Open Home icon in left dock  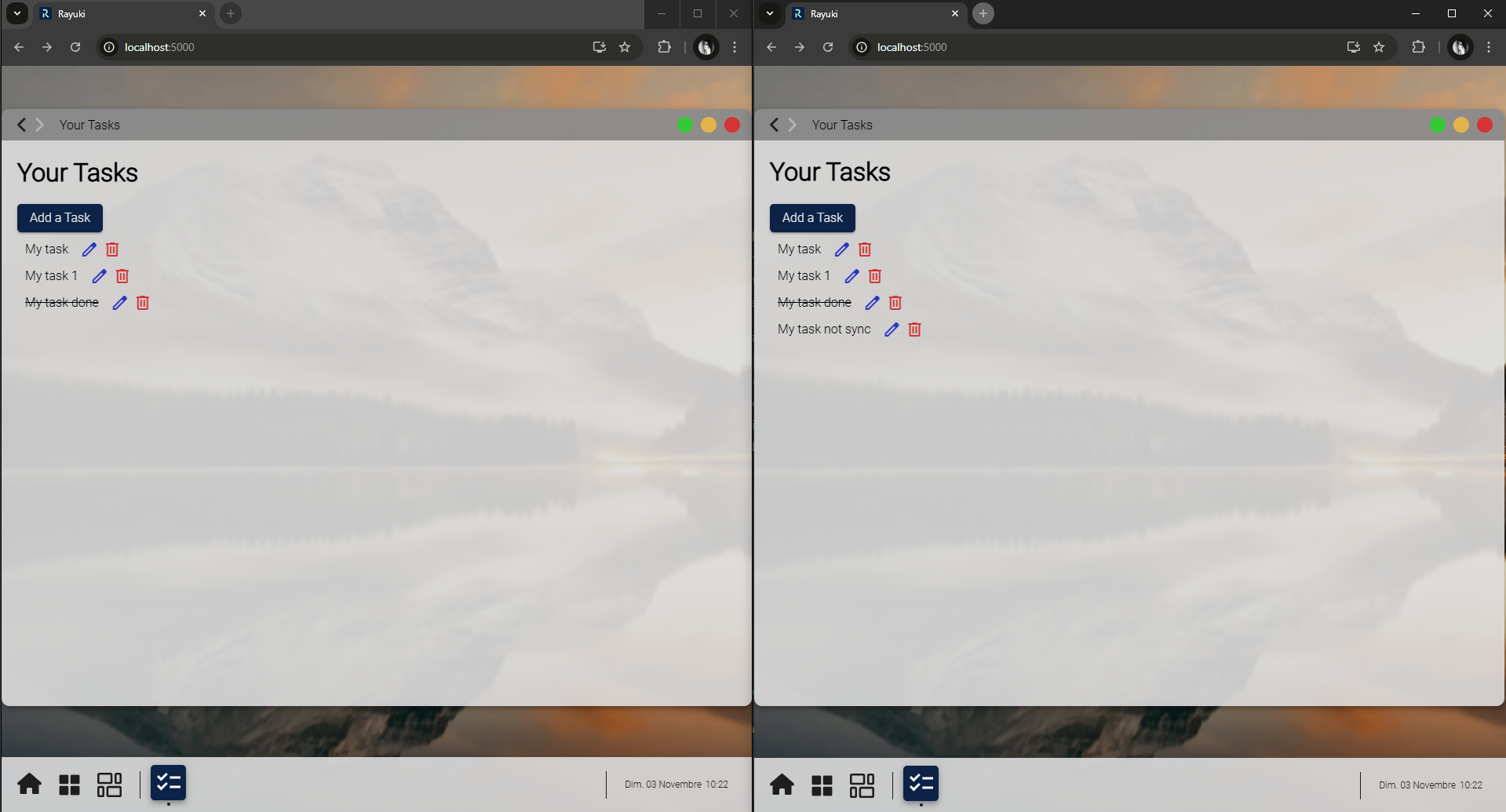(x=30, y=784)
